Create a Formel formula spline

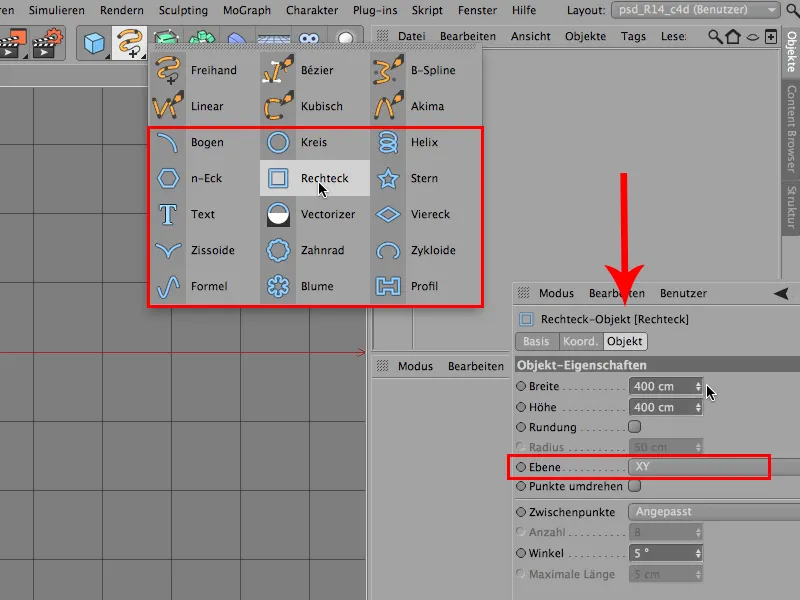coord(204,286)
